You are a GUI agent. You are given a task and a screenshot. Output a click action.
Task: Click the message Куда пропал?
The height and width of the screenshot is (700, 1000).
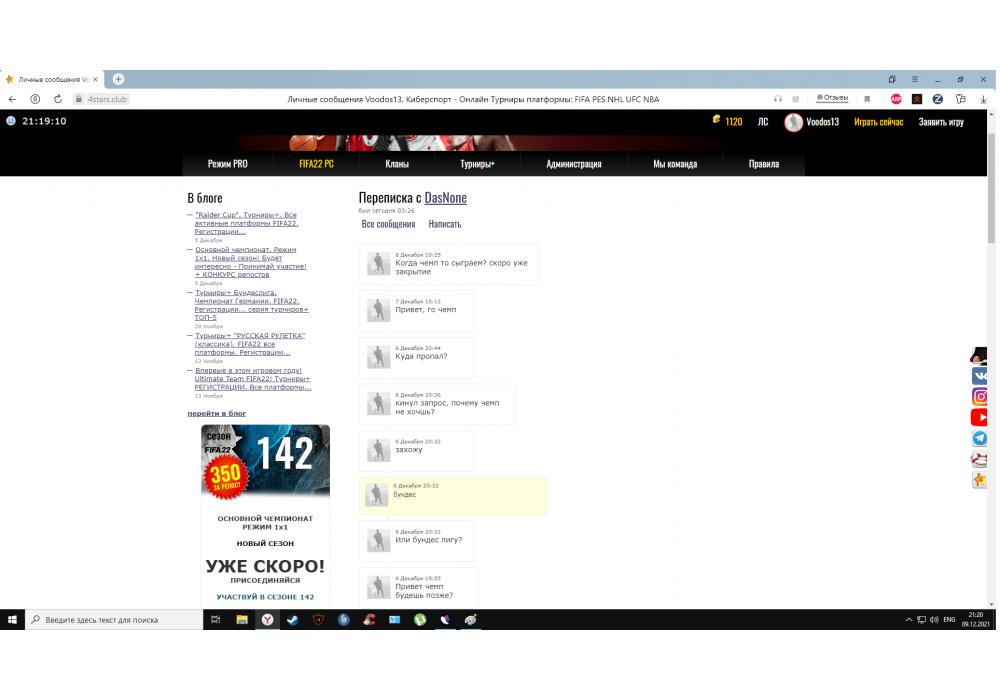tap(416, 357)
